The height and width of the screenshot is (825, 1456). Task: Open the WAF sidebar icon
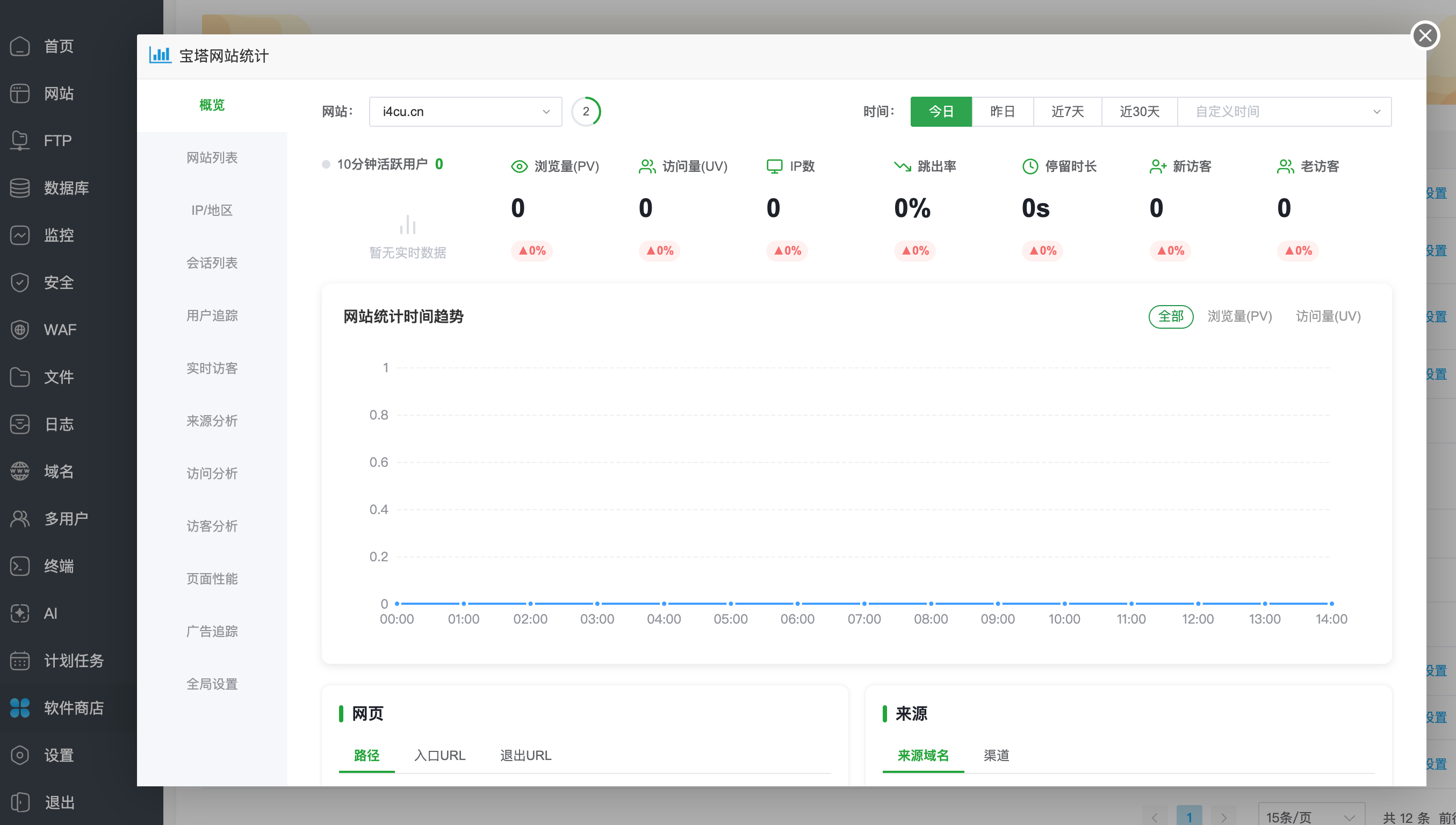pos(20,329)
